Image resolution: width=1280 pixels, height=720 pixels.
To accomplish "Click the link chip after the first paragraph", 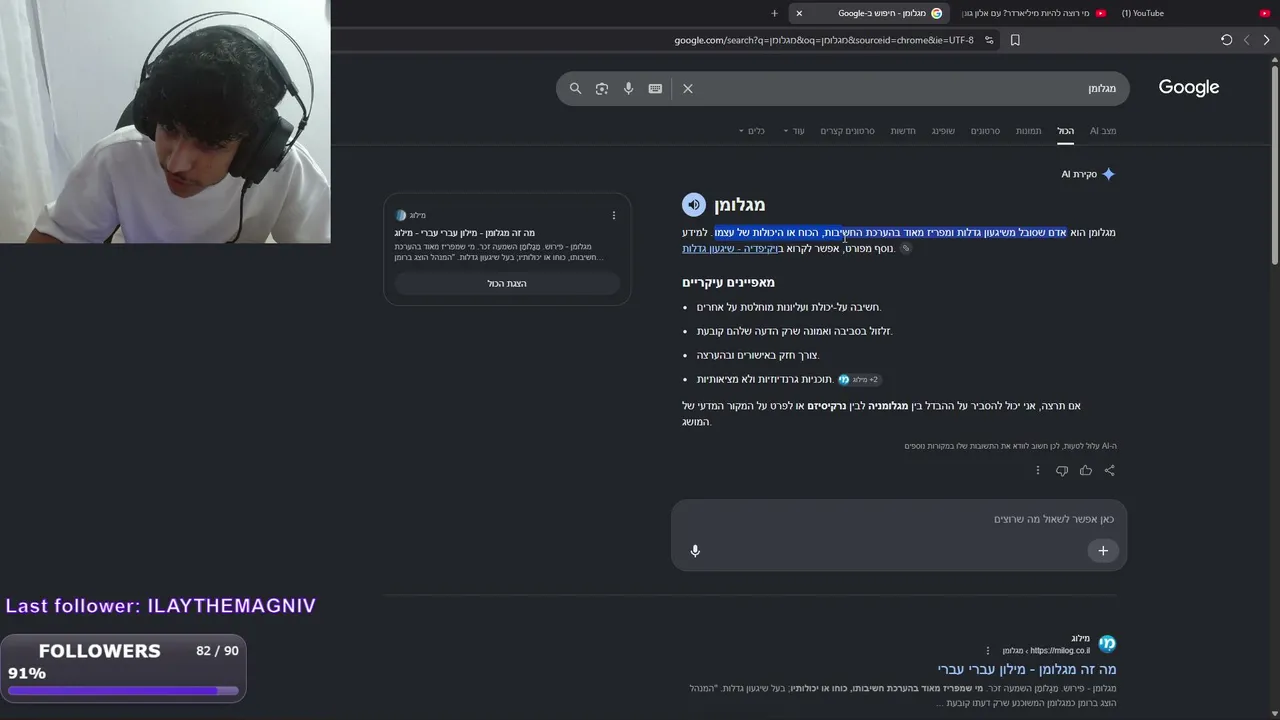I will coord(906,248).
